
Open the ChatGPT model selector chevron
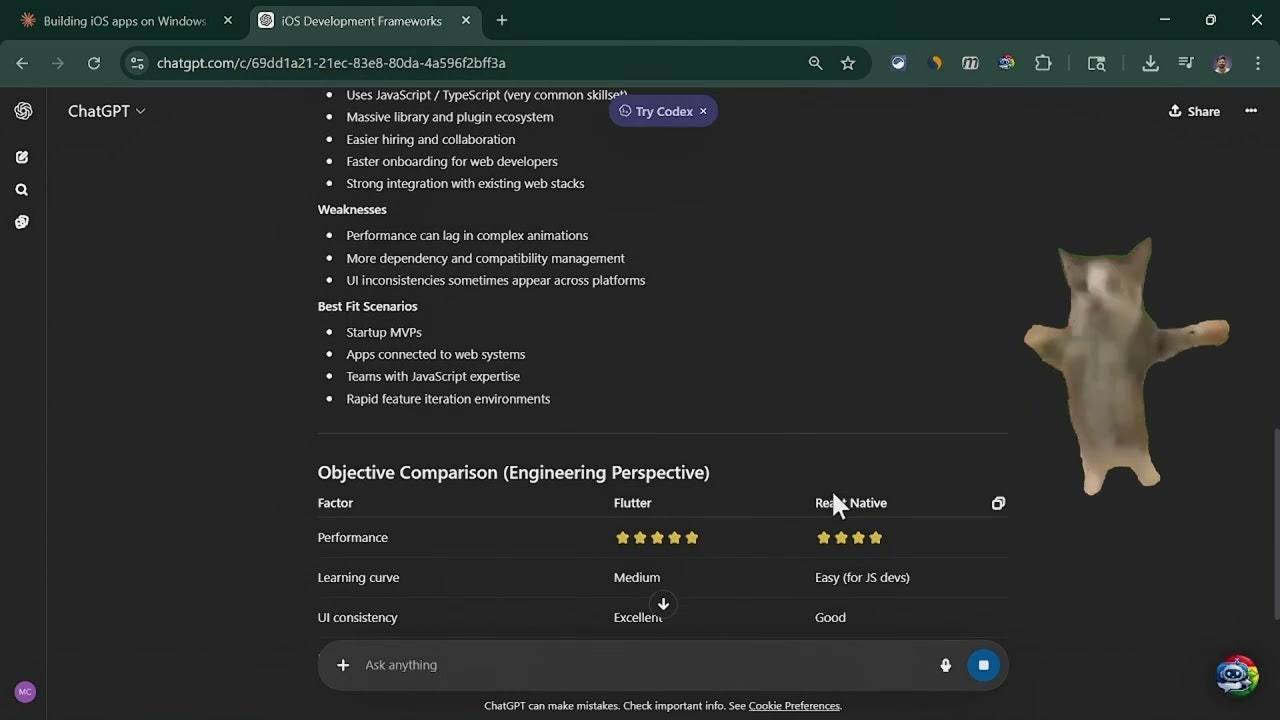tap(139, 111)
